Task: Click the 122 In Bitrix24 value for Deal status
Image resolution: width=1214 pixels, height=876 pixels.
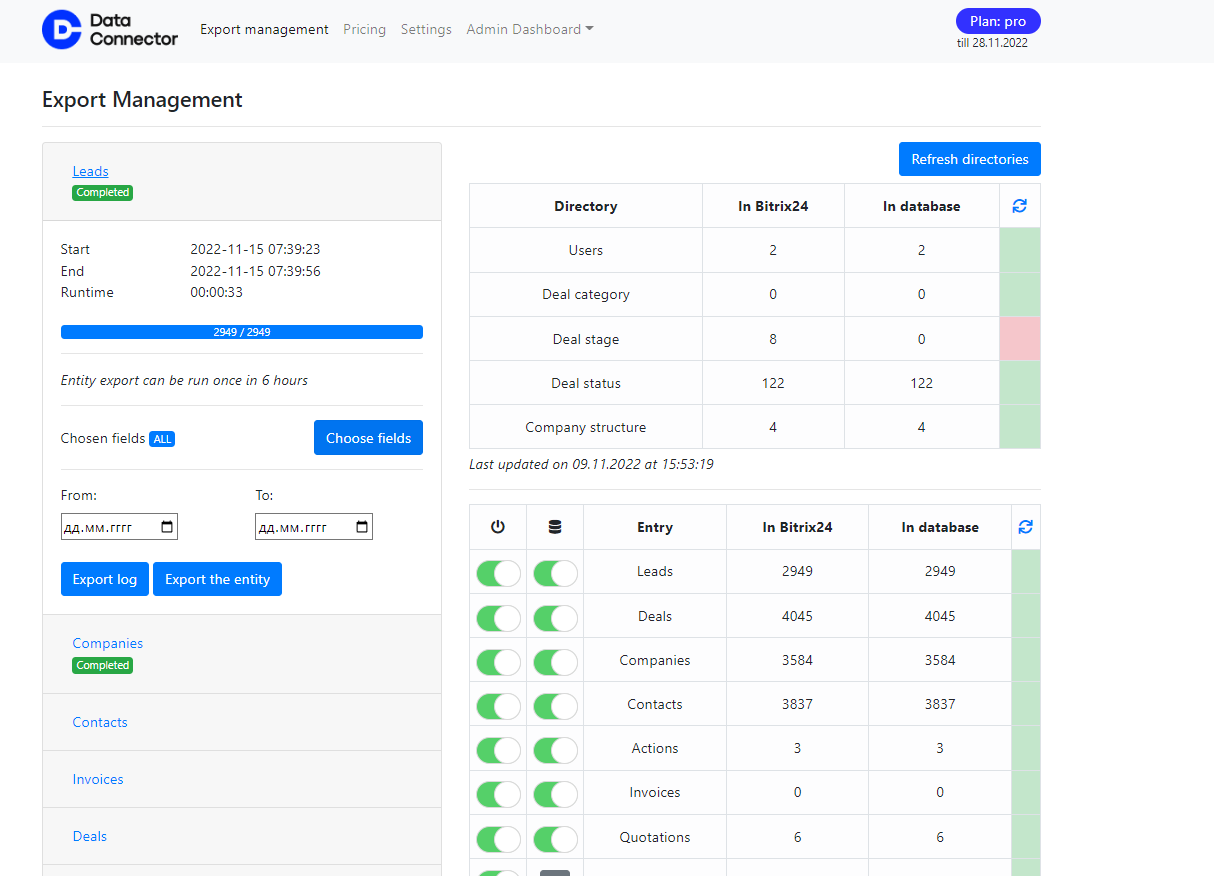Action: point(773,383)
